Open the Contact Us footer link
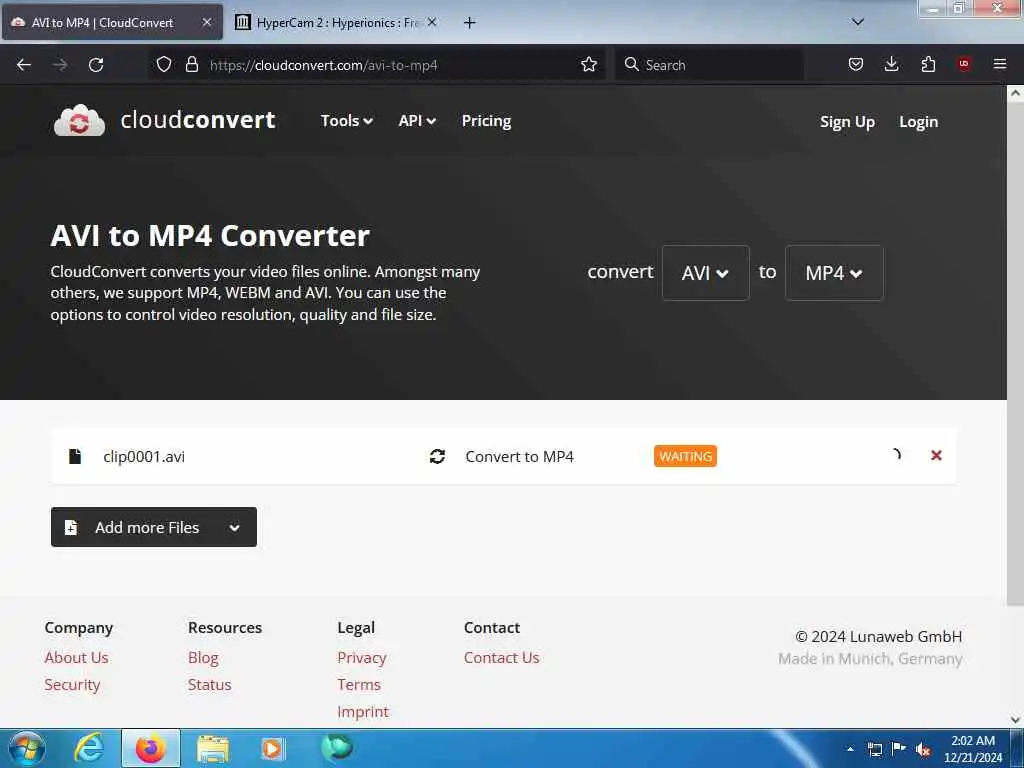Screen dimensions: 1024x768 pyautogui.click(x=502, y=658)
